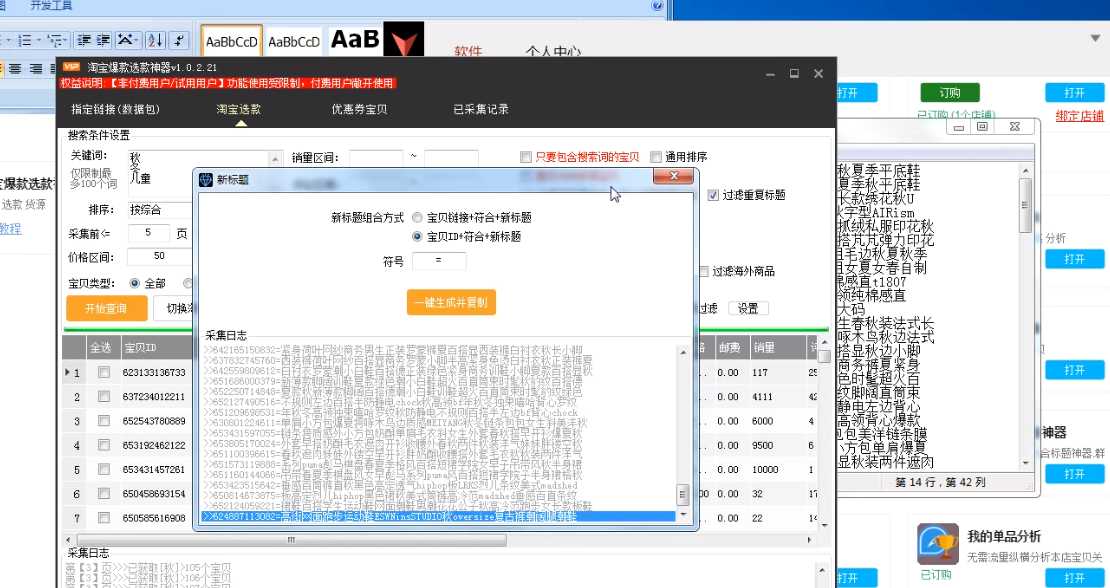This screenshot has width=1110, height=588.
Task: Open the dropdown arrow at top right panel
Action: (x=1094, y=38)
